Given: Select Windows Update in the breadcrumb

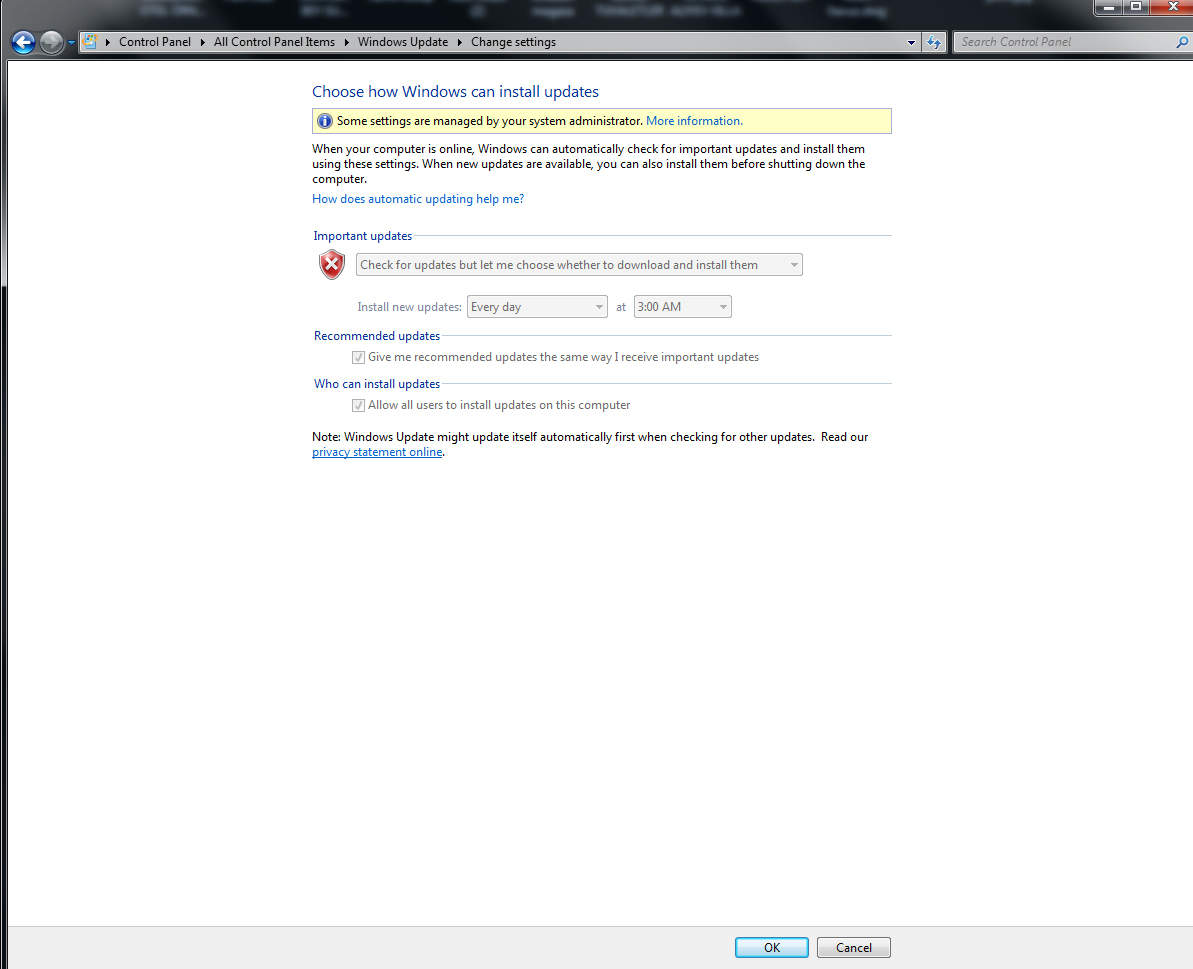Looking at the screenshot, I should (x=402, y=42).
